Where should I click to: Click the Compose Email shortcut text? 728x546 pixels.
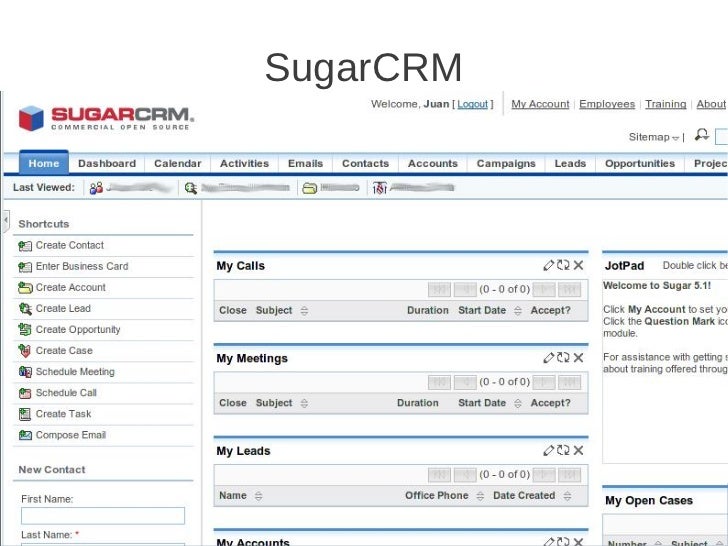71,435
